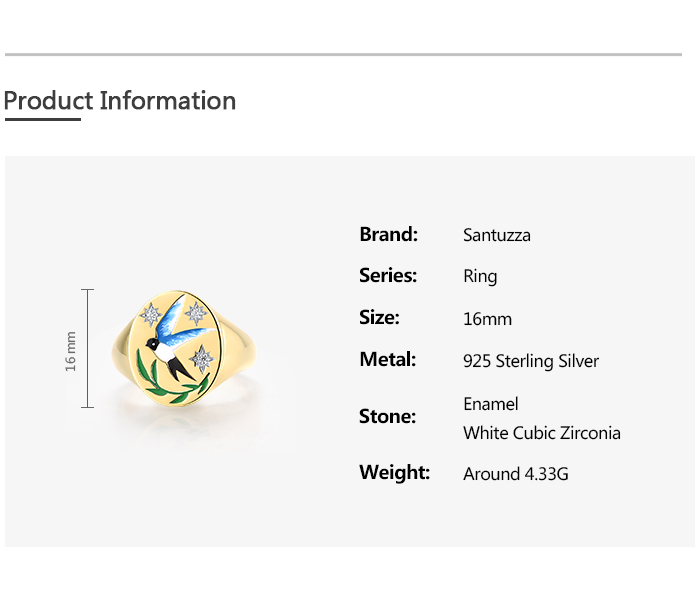This screenshot has width=700, height=607.
Task: Click the Ring series value
Action: click(x=480, y=277)
